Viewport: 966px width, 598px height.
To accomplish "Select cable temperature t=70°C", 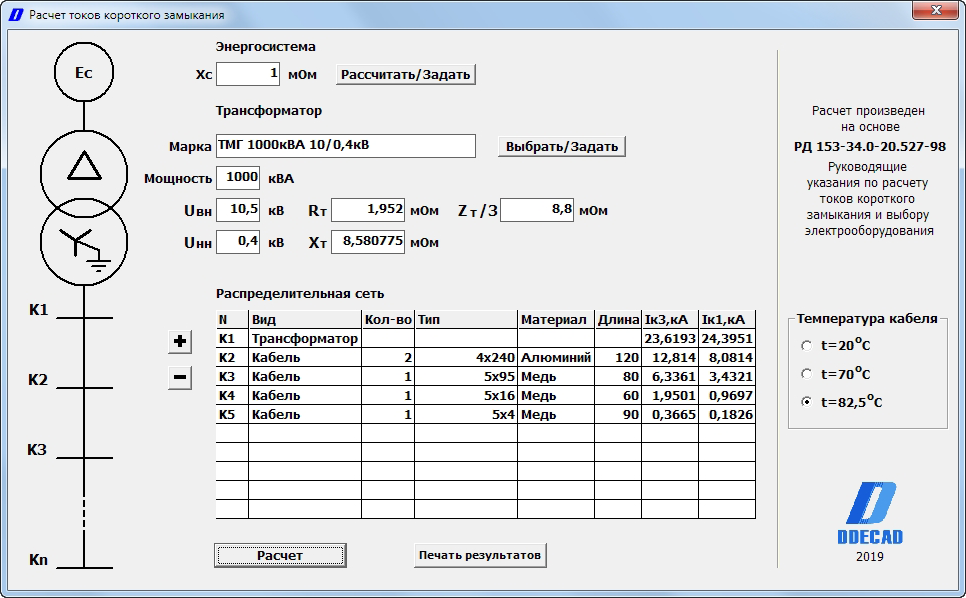I will coord(806,374).
